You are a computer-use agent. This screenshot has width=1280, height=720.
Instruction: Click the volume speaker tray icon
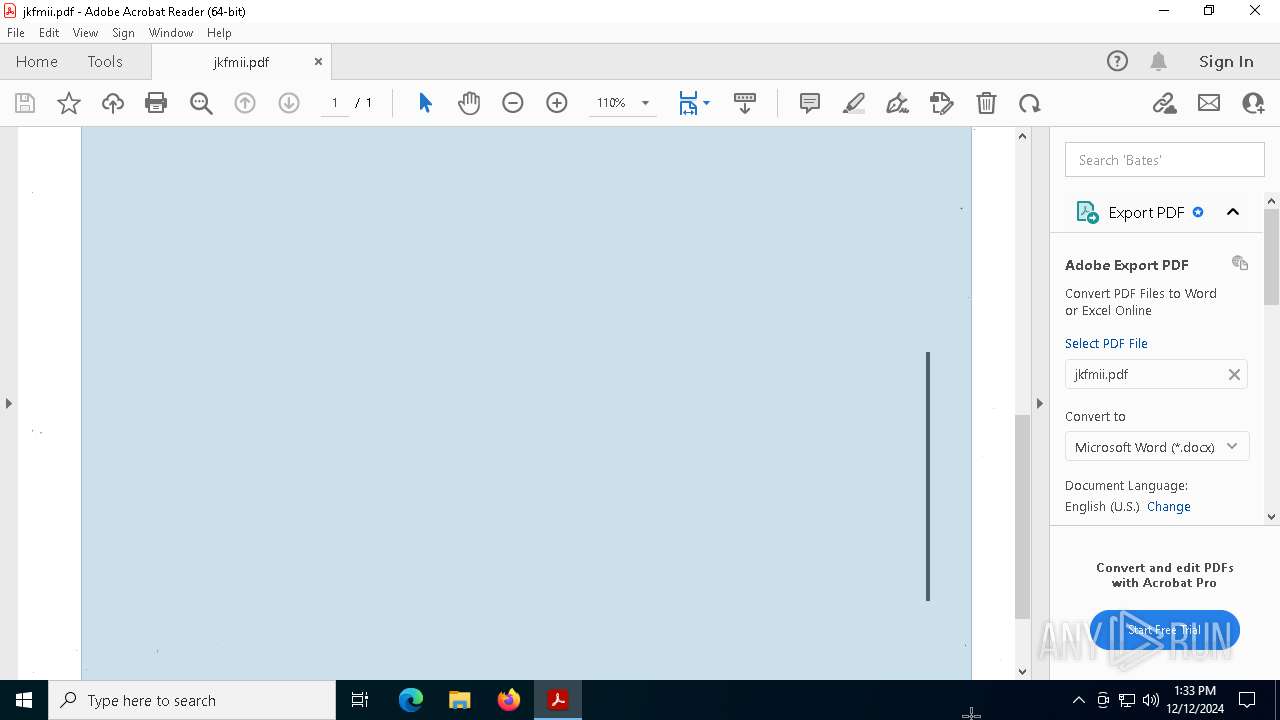pos(1150,700)
